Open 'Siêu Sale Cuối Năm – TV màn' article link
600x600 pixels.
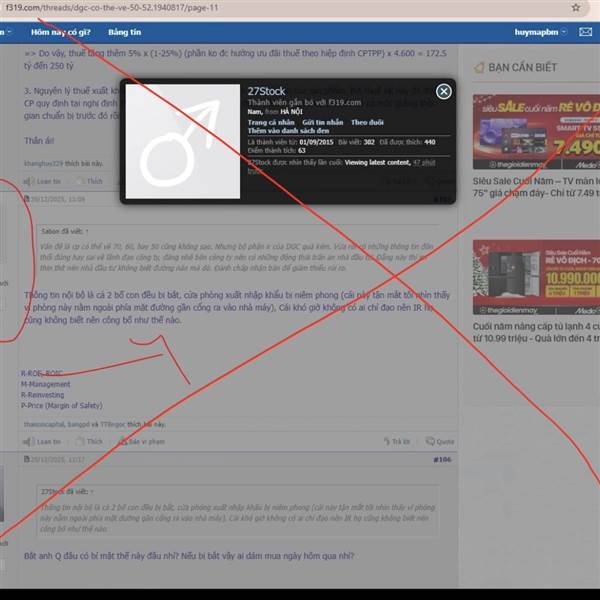point(536,187)
